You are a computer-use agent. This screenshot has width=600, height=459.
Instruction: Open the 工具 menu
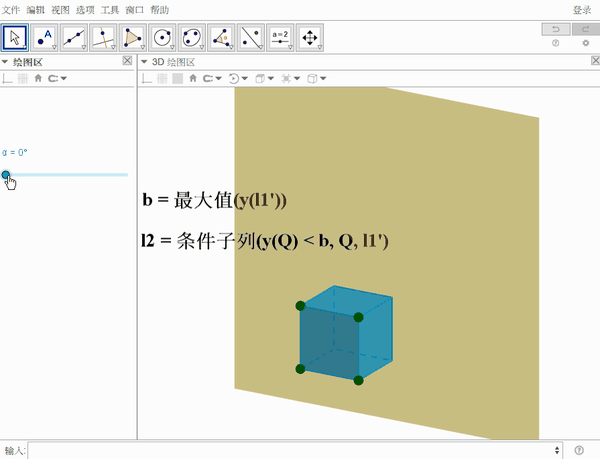coord(110,10)
